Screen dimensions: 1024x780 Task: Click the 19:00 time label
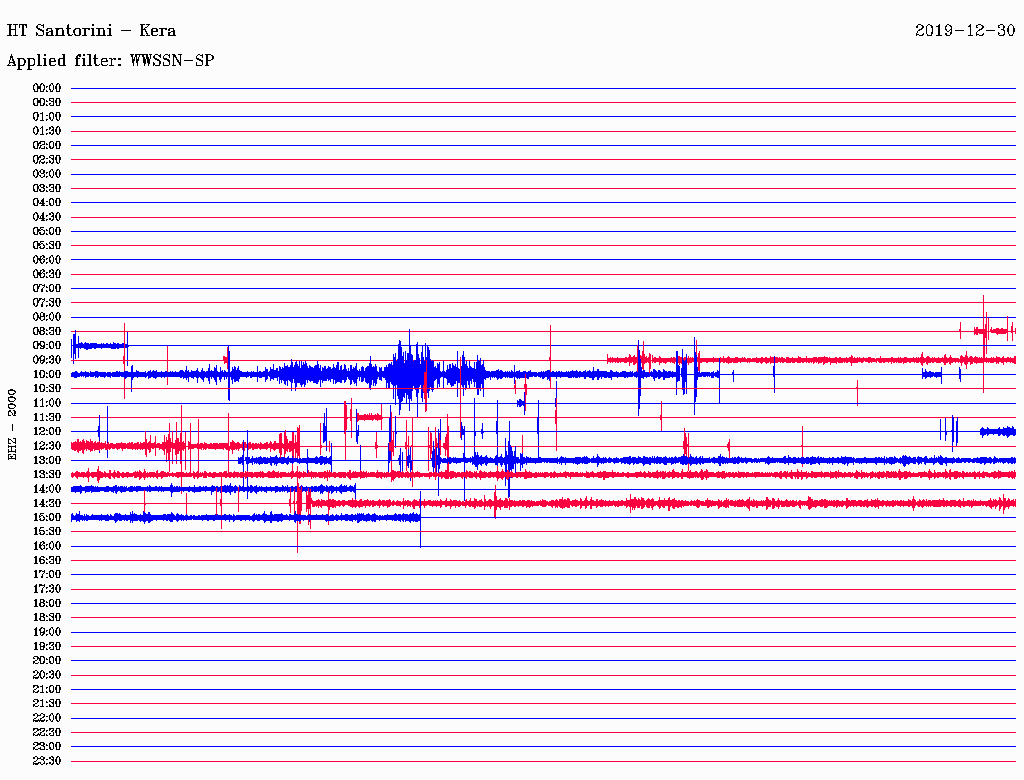(x=47, y=632)
